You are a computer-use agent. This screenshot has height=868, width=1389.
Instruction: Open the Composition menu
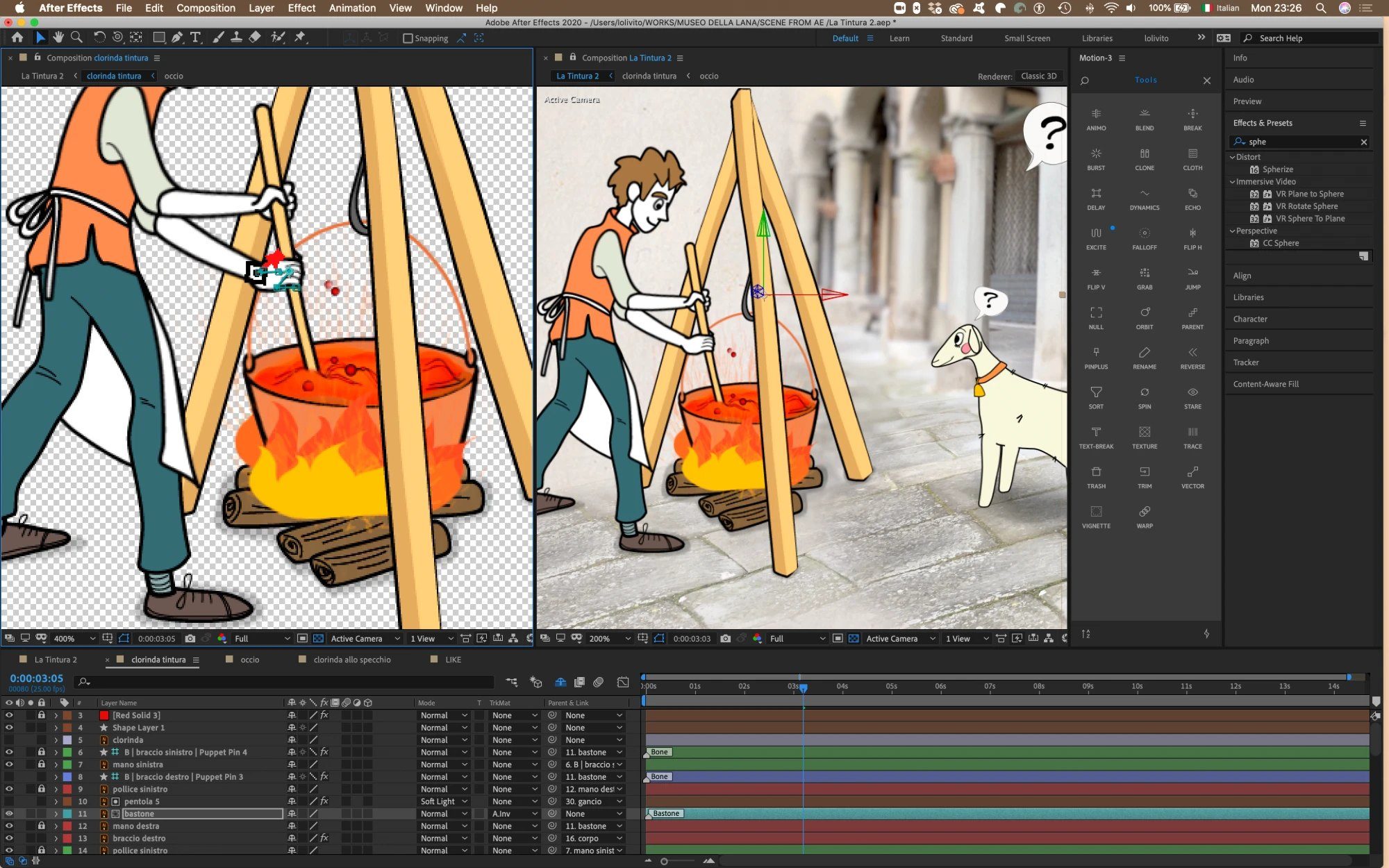pyautogui.click(x=206, y=8)
